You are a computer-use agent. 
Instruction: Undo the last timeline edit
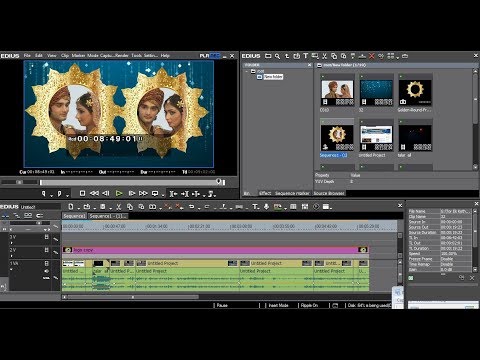(x=191, y=207)
